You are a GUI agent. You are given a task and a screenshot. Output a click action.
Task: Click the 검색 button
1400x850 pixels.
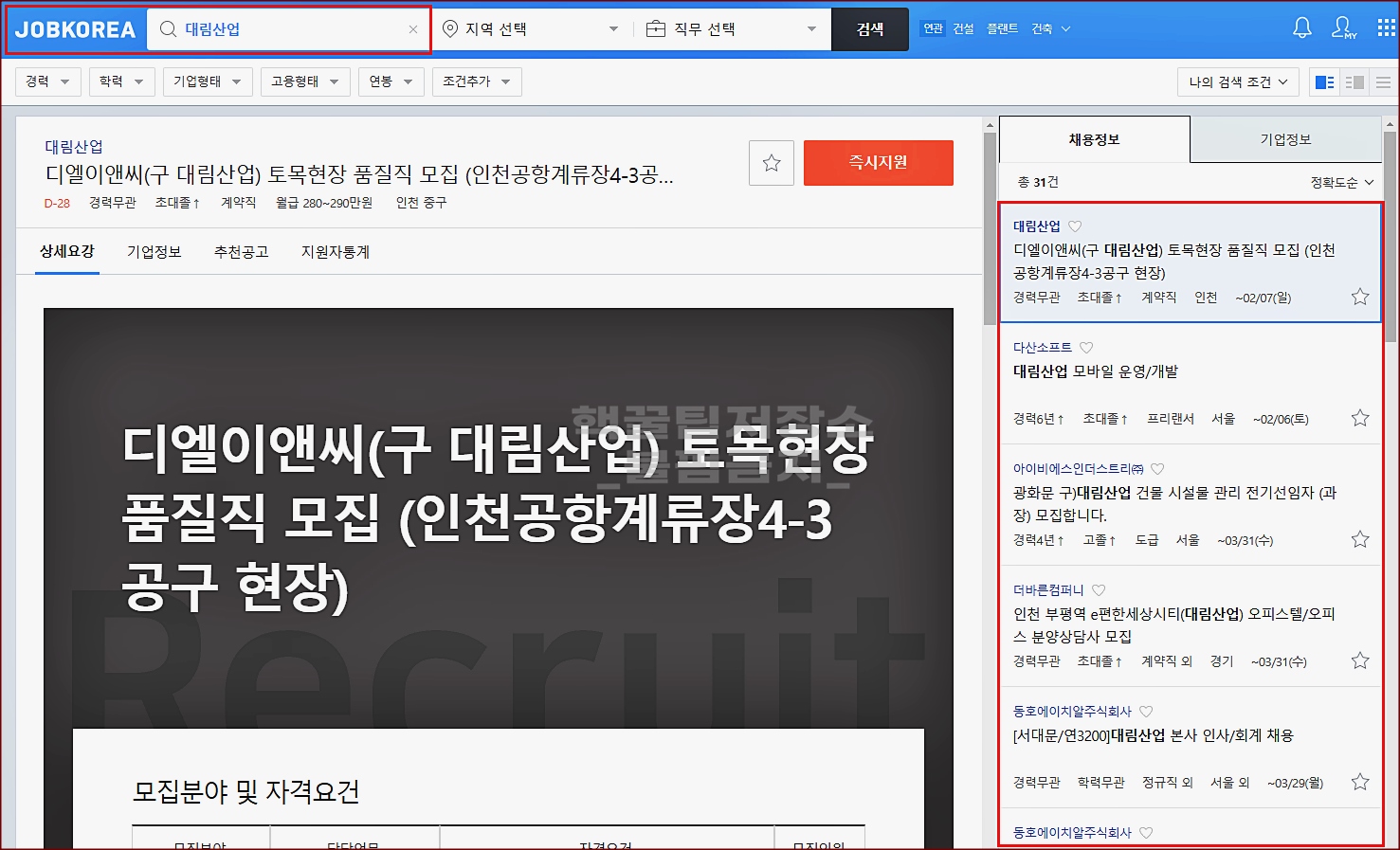point(869,29)
